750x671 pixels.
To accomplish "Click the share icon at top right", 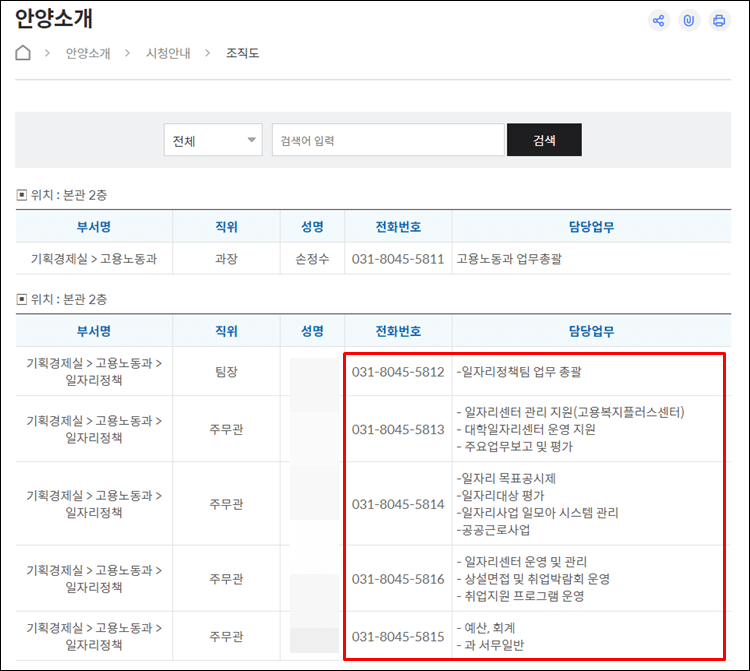I will point(659,21).
